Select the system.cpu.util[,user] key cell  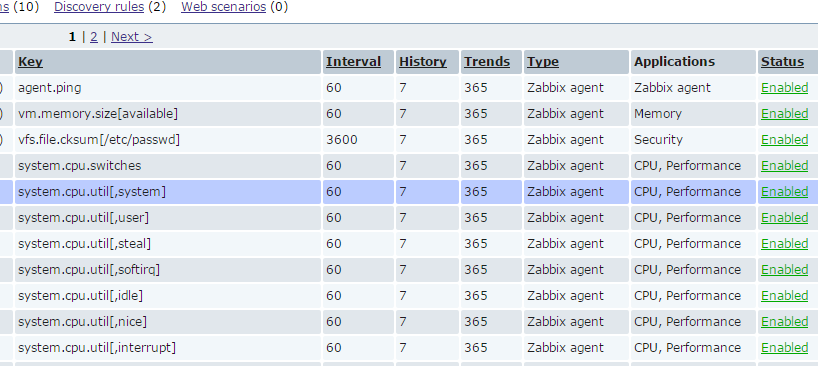(x=168, y=217)
